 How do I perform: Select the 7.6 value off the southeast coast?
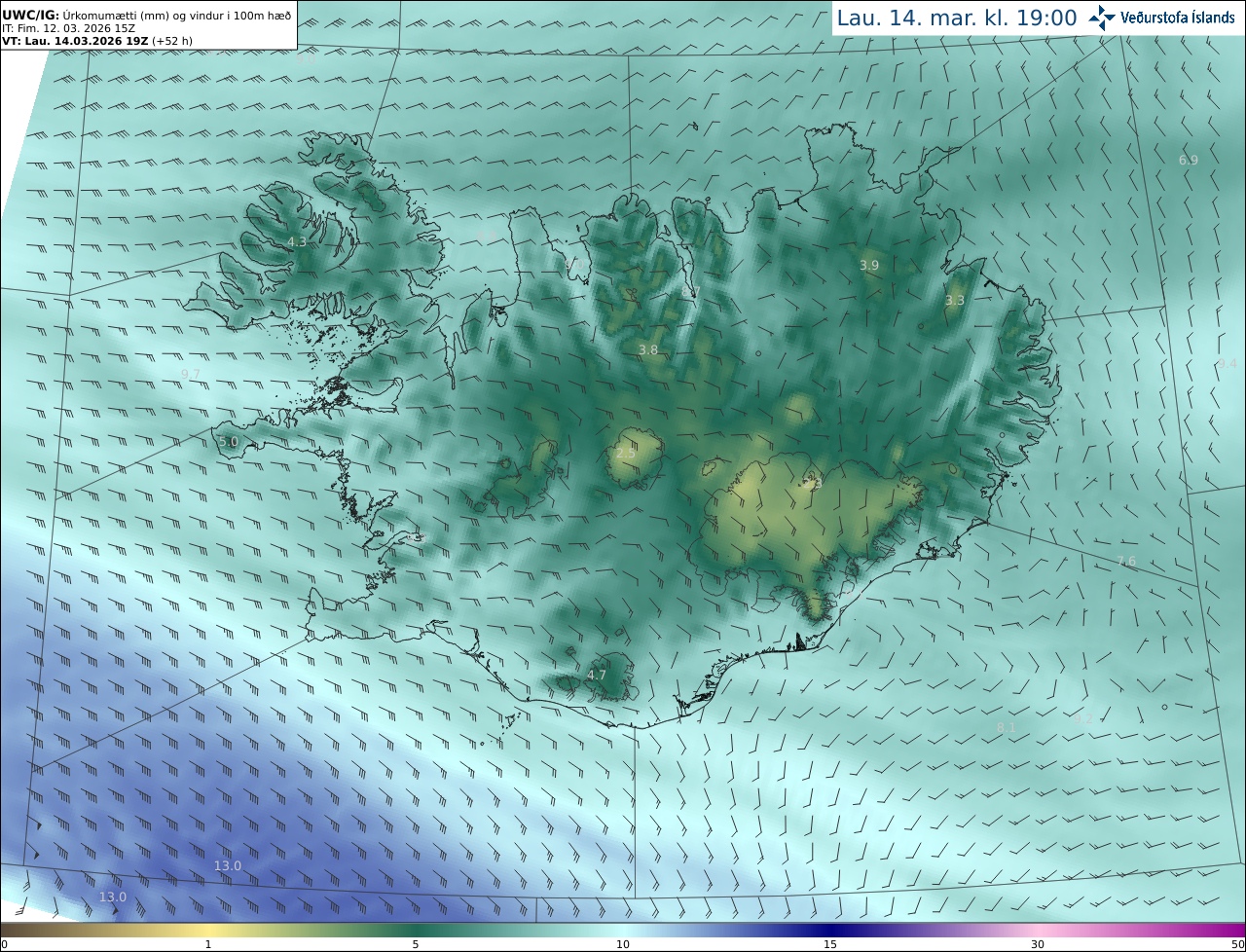pos(1126,561)
